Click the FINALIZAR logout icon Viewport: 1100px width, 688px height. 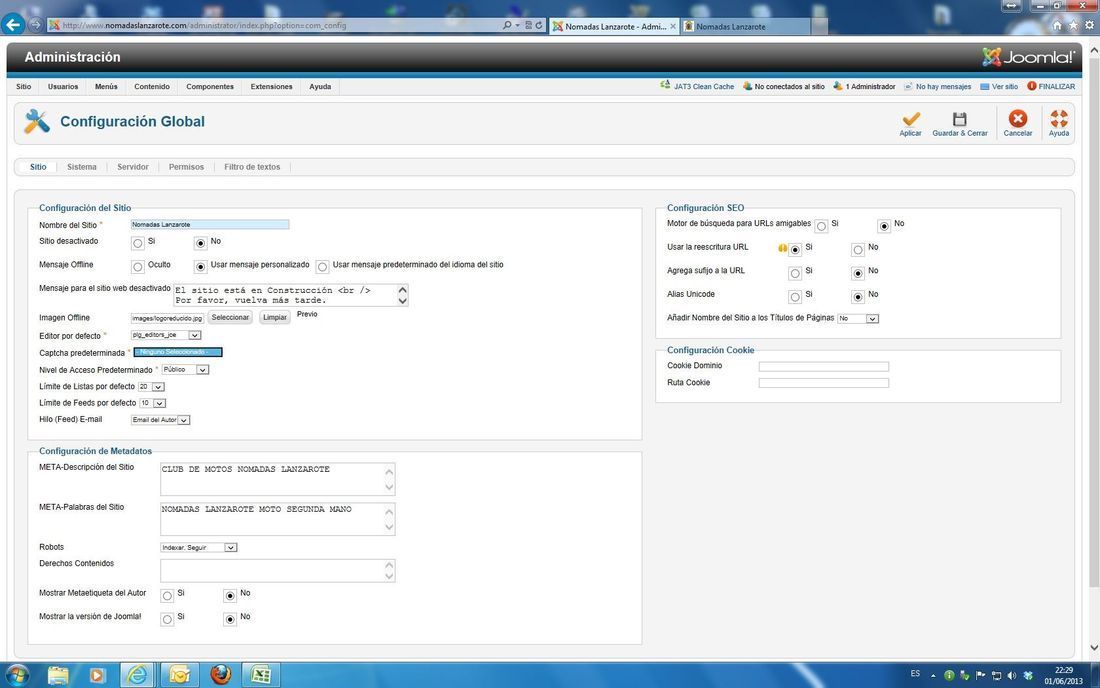point(1031,86)
